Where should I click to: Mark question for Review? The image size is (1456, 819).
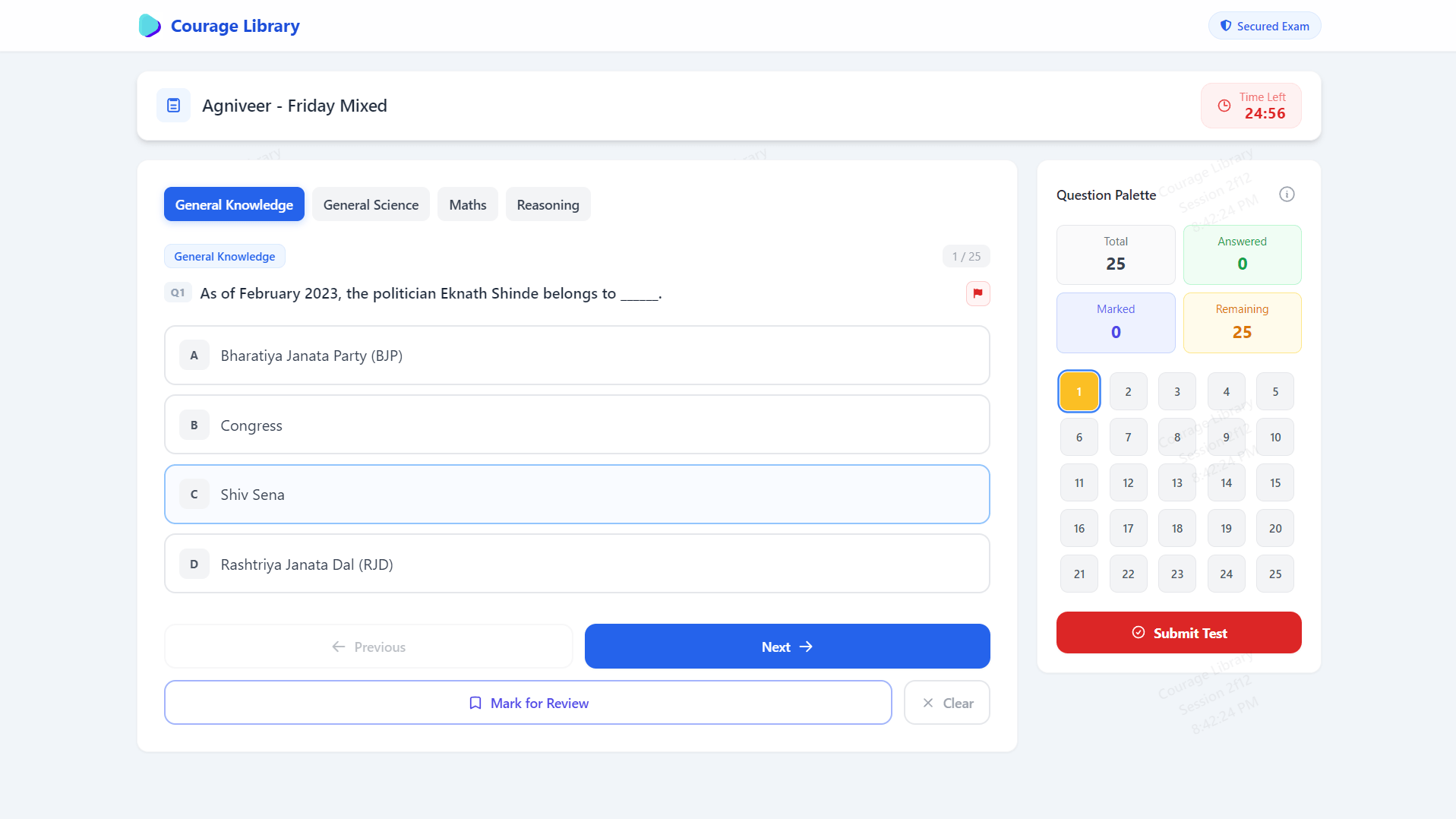coord(528,703)
